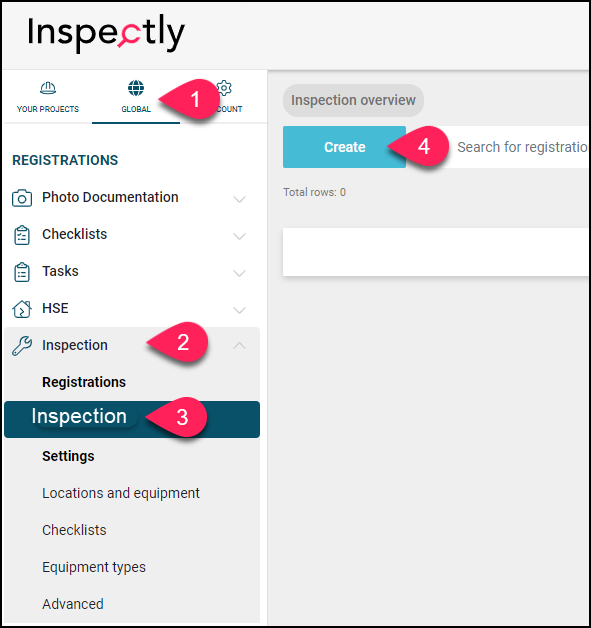Click the Global globe icon
Screen dimensions: 591x628
tap(136, 88)
